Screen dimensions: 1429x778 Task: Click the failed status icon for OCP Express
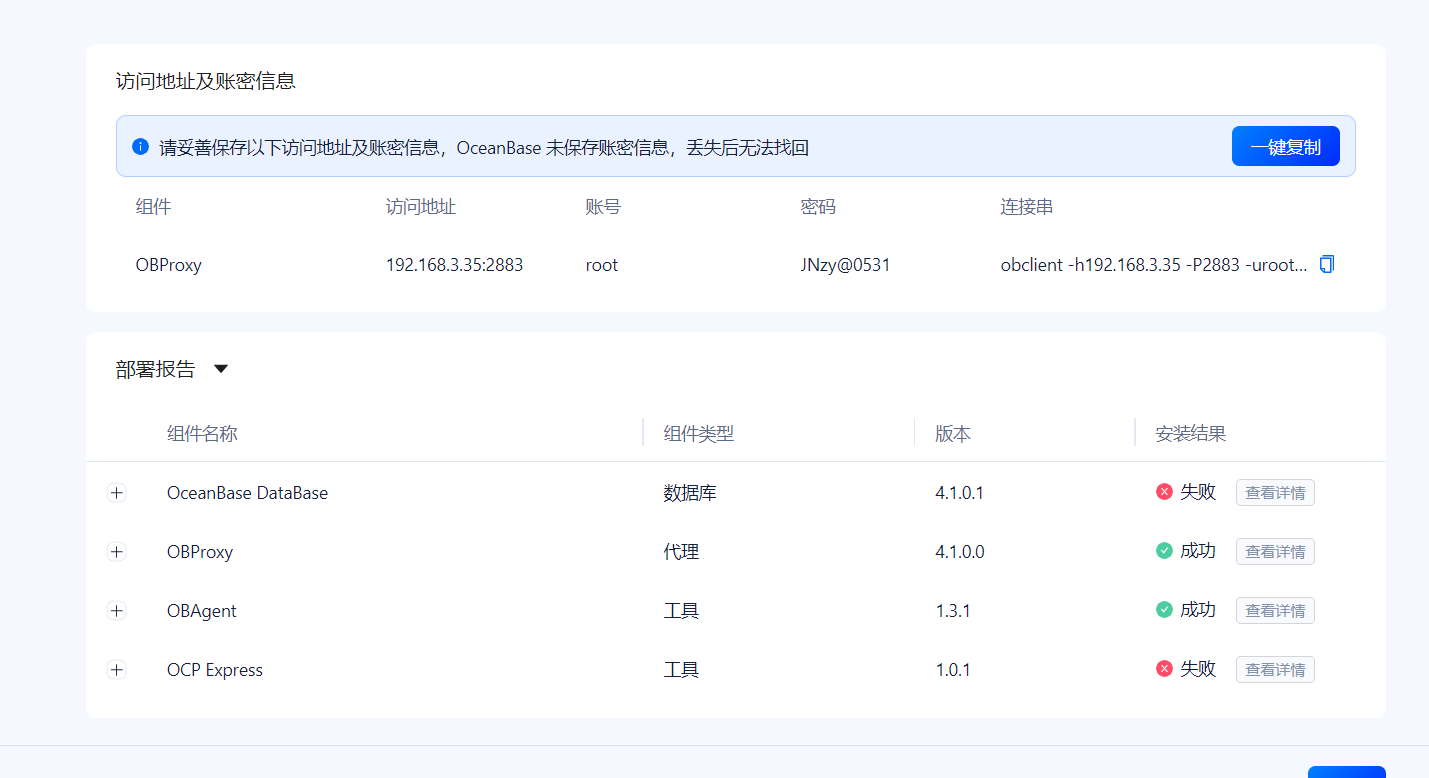1164,669
